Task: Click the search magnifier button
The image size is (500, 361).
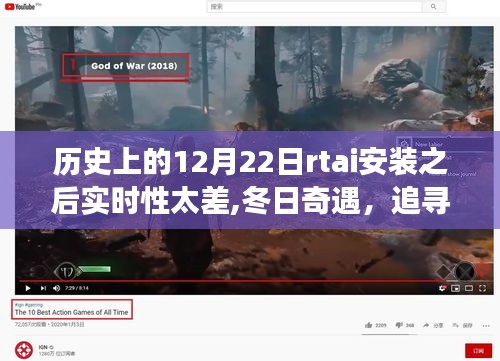Action: click(x=434, y=6)
